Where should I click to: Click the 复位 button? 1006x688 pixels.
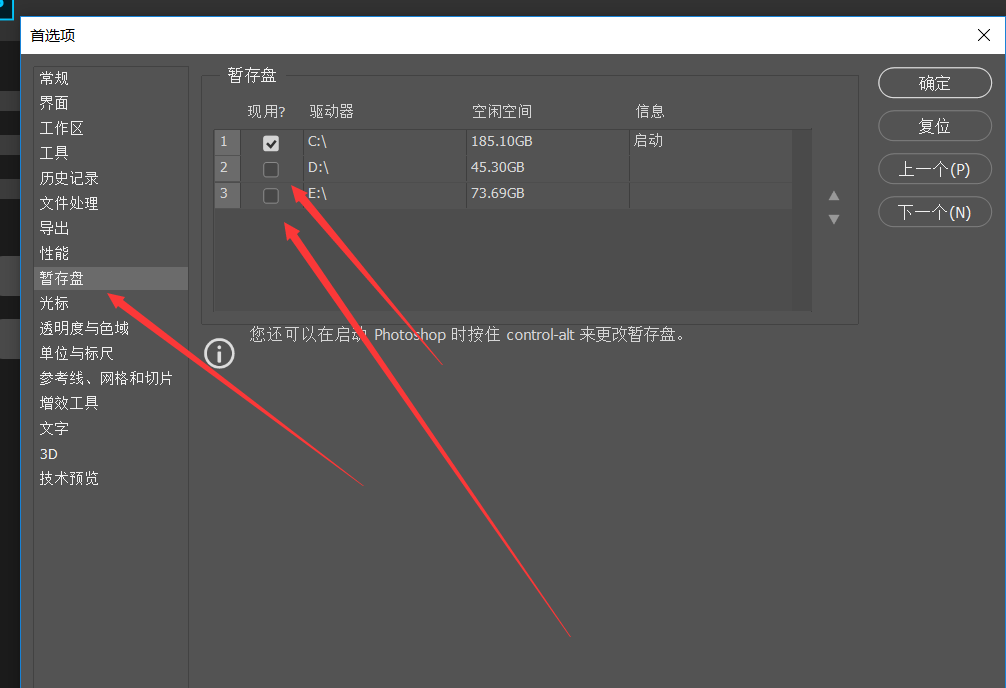[935, 126]
